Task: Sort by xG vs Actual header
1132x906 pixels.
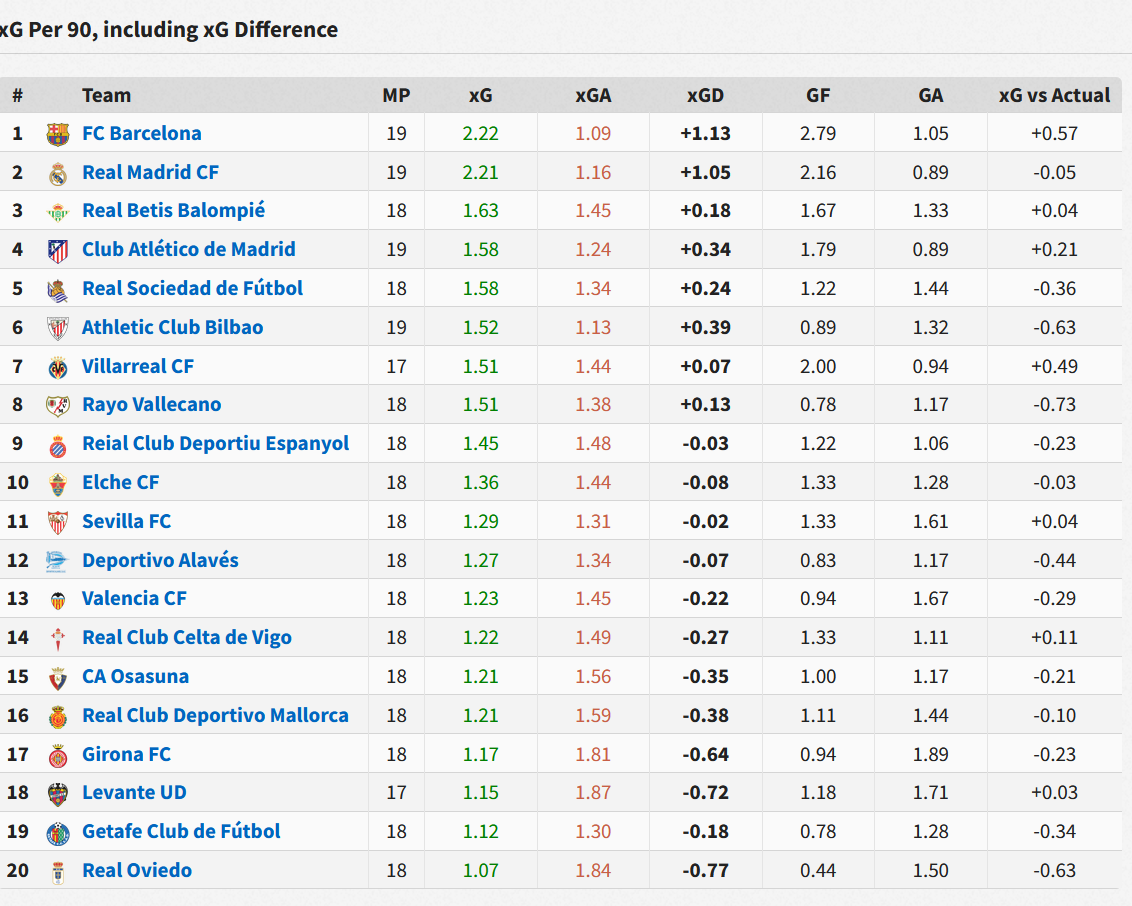Action: [1054, 95]
